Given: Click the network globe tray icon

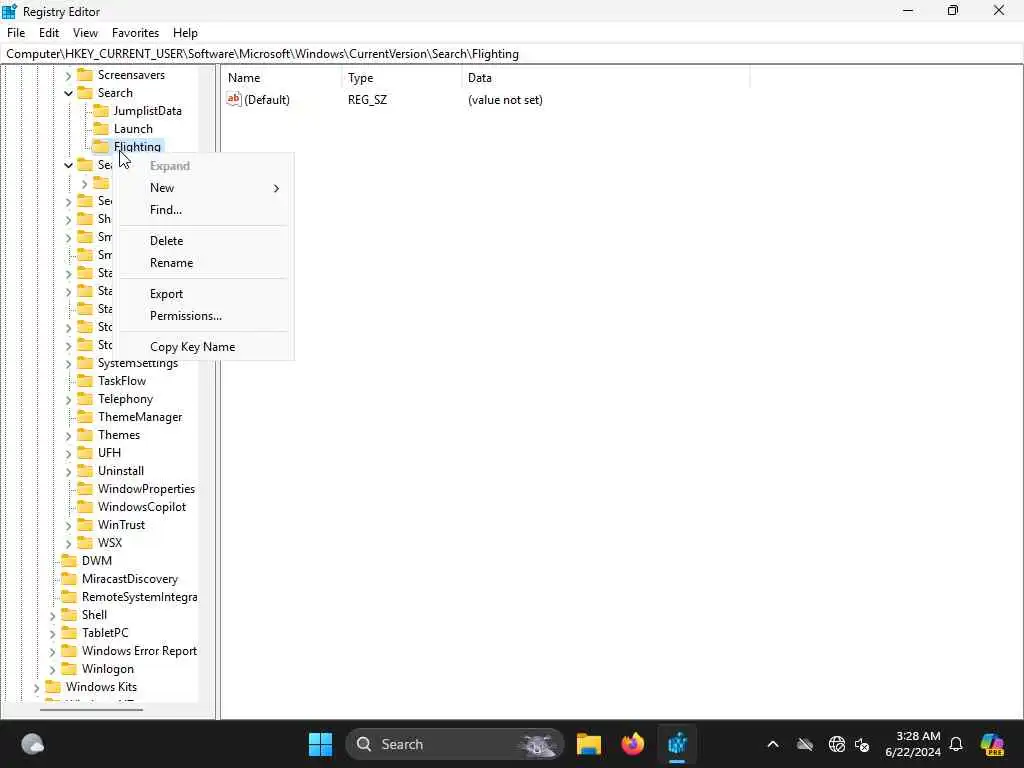Looking at the screenshot, I should tap(836, 744).
